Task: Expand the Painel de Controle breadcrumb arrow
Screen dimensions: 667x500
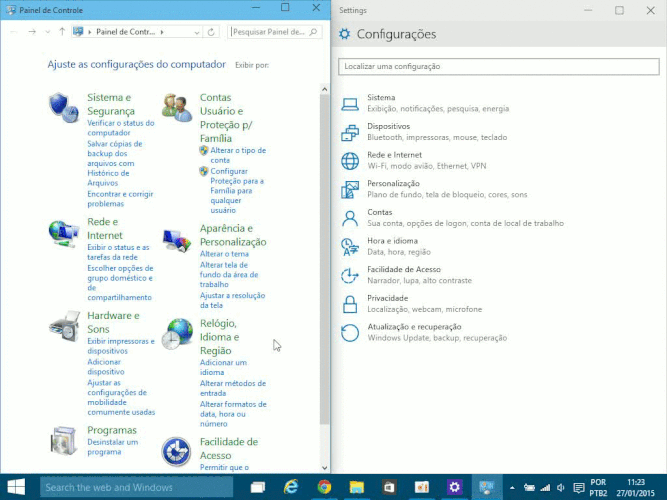Action: tap(162, 32)
